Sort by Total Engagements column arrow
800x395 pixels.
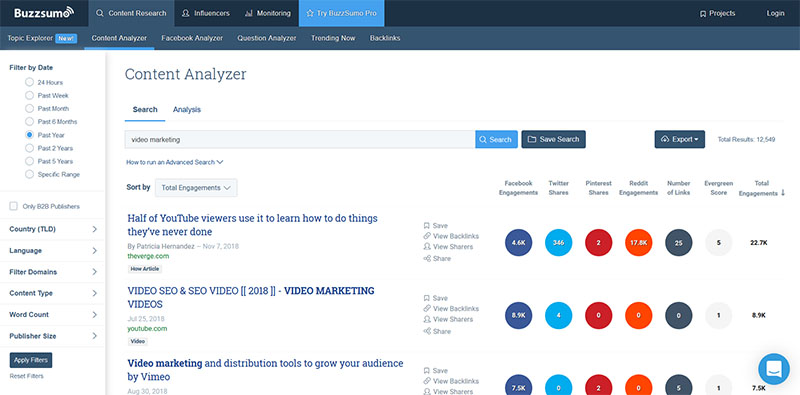783,193
